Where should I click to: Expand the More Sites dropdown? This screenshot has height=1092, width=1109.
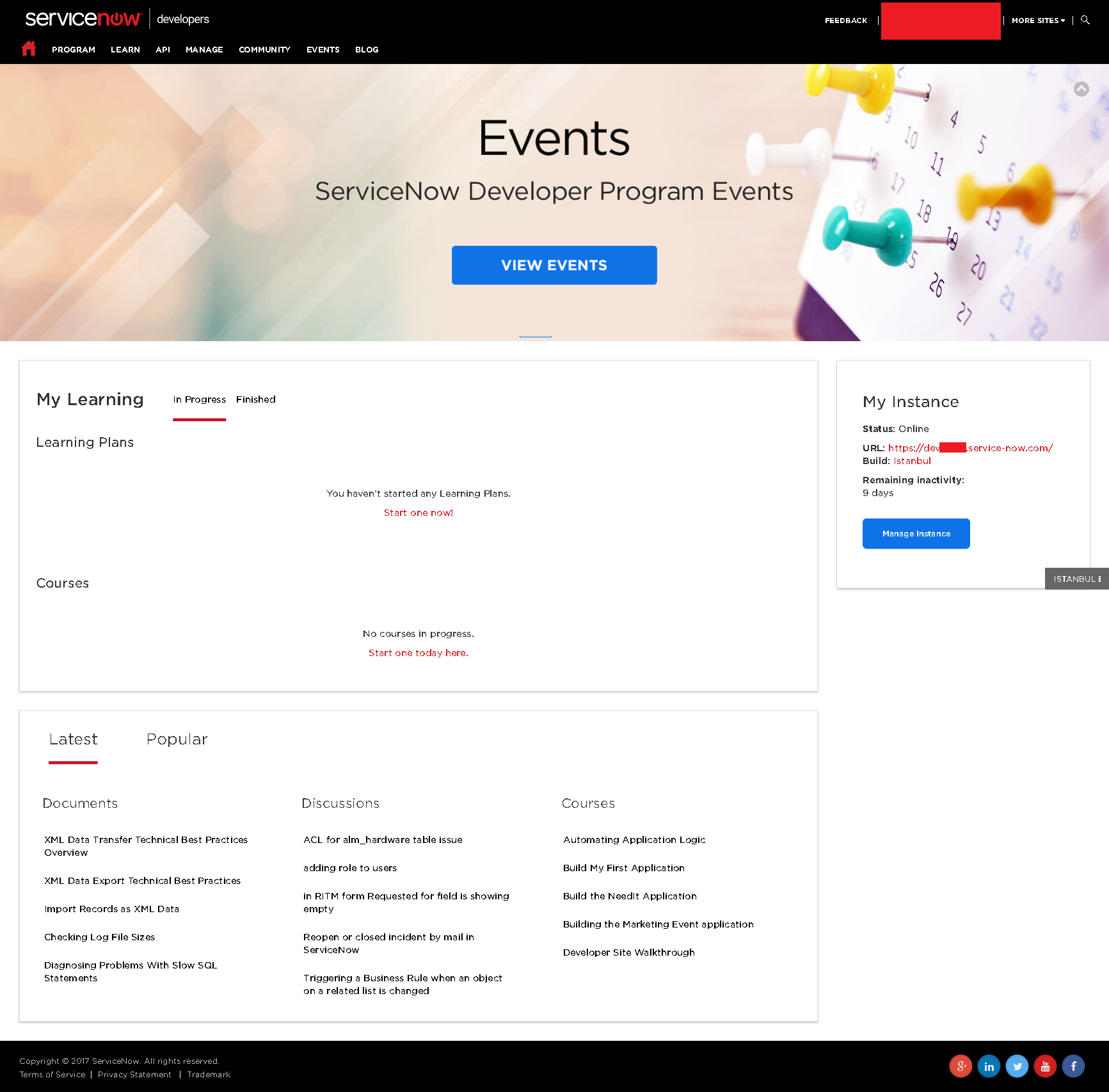(1037, 20)
